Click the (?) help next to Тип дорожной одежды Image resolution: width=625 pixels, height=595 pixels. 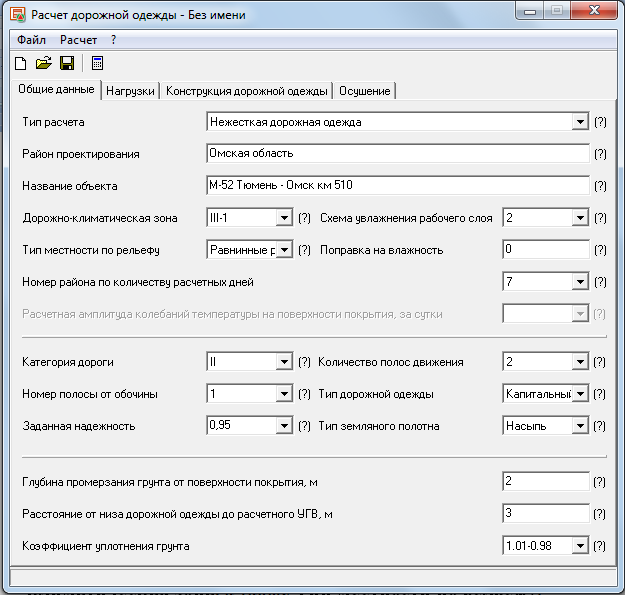(x=599, y=394)
